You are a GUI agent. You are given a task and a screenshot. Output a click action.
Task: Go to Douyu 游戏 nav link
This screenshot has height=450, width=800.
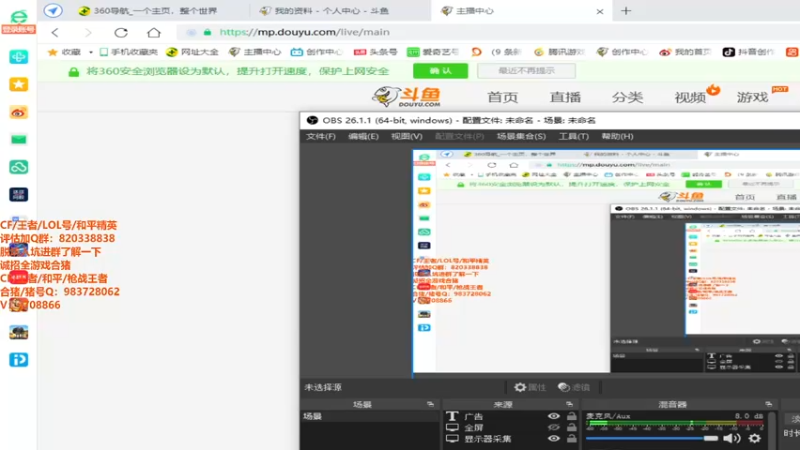[752, 97]
